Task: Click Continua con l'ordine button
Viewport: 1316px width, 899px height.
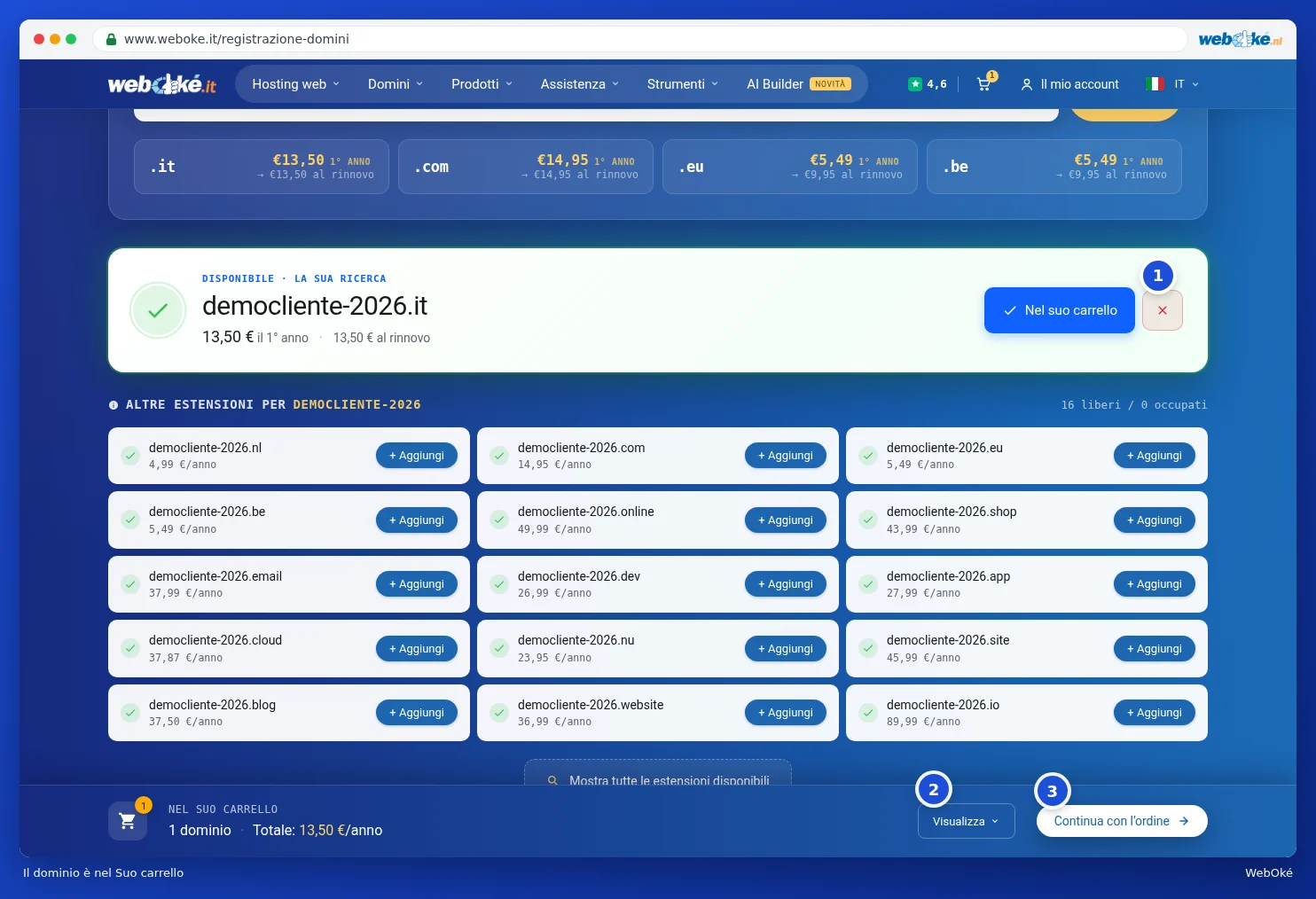Action: point(1122,821)
